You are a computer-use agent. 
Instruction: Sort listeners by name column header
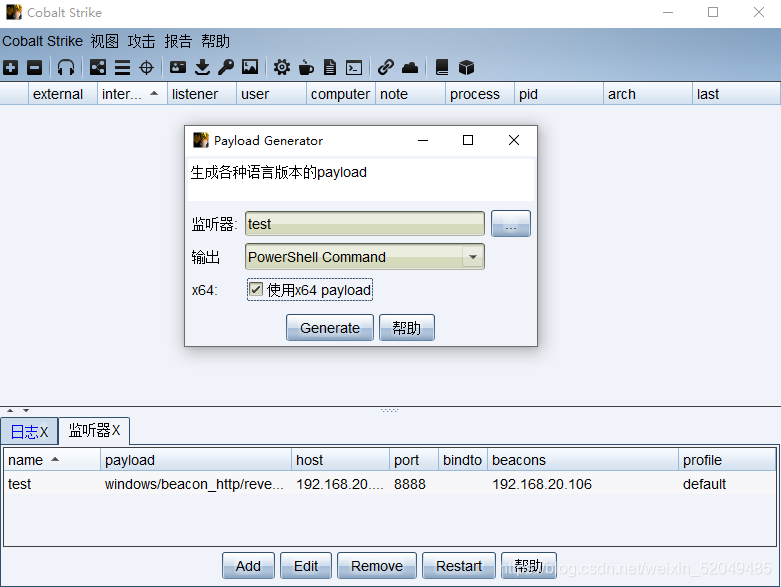[x=52, y=460]
